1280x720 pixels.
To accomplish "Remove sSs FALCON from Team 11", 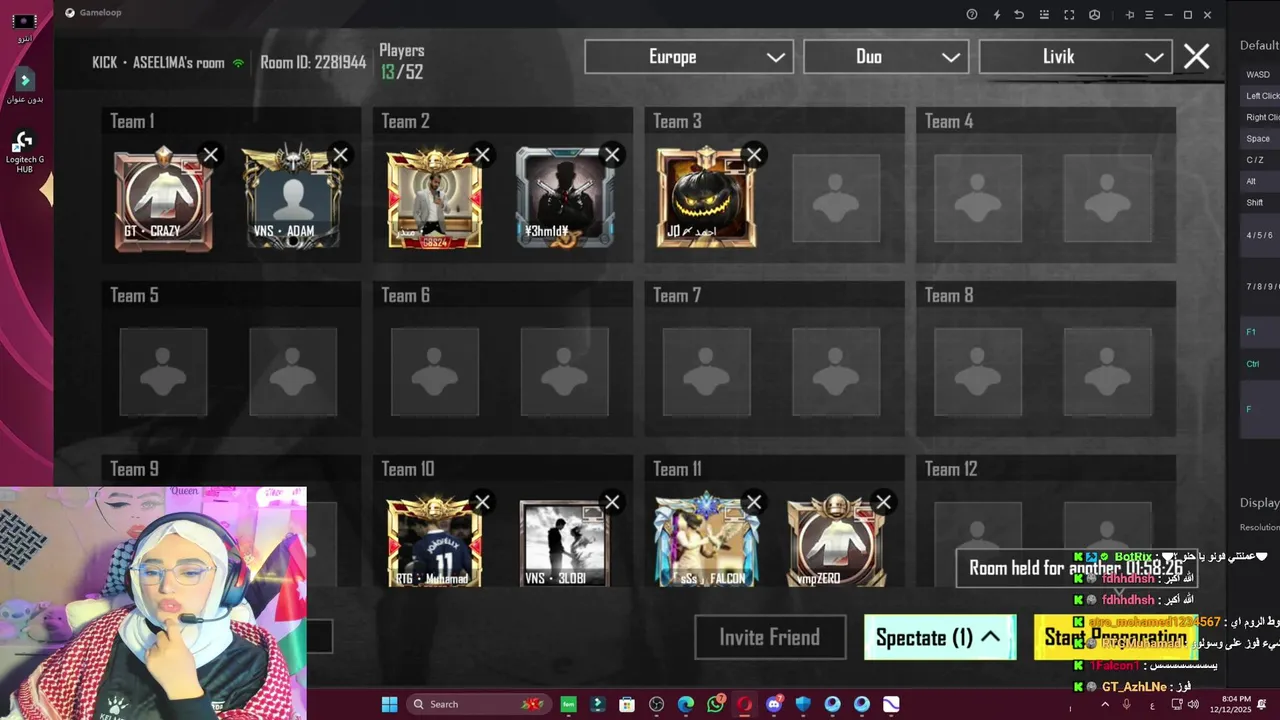I will (755, 502).
